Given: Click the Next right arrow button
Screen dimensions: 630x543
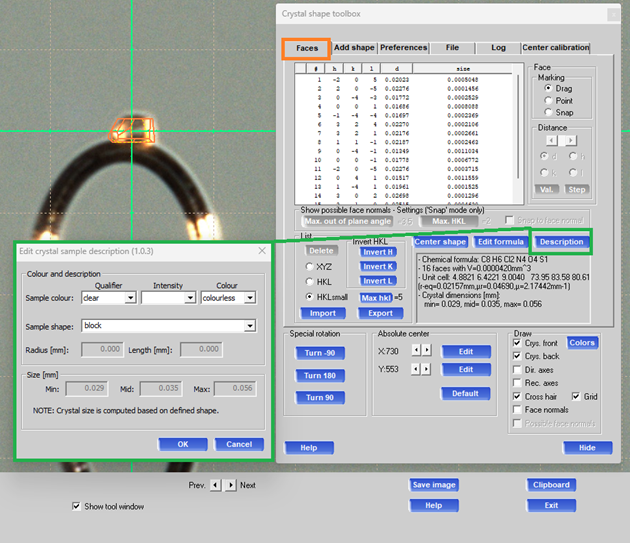Looking at the screenshot, I should pyautogui.click(x=229, y=485).
